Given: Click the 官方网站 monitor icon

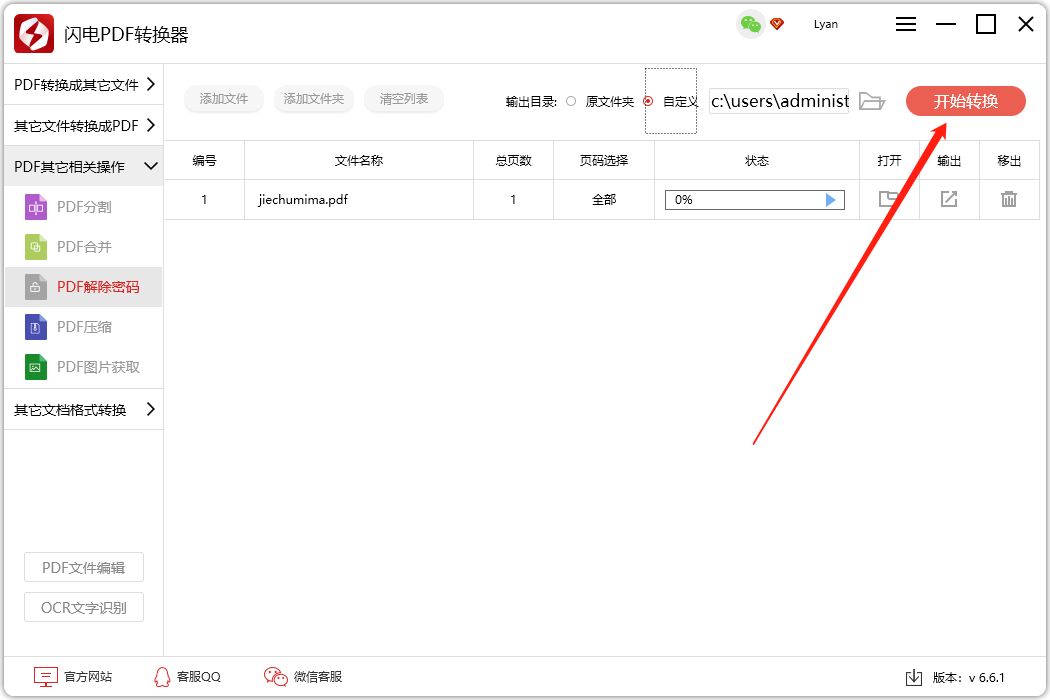Looking at the screenshot, I should pyautogui.click(x=46, y=677).
